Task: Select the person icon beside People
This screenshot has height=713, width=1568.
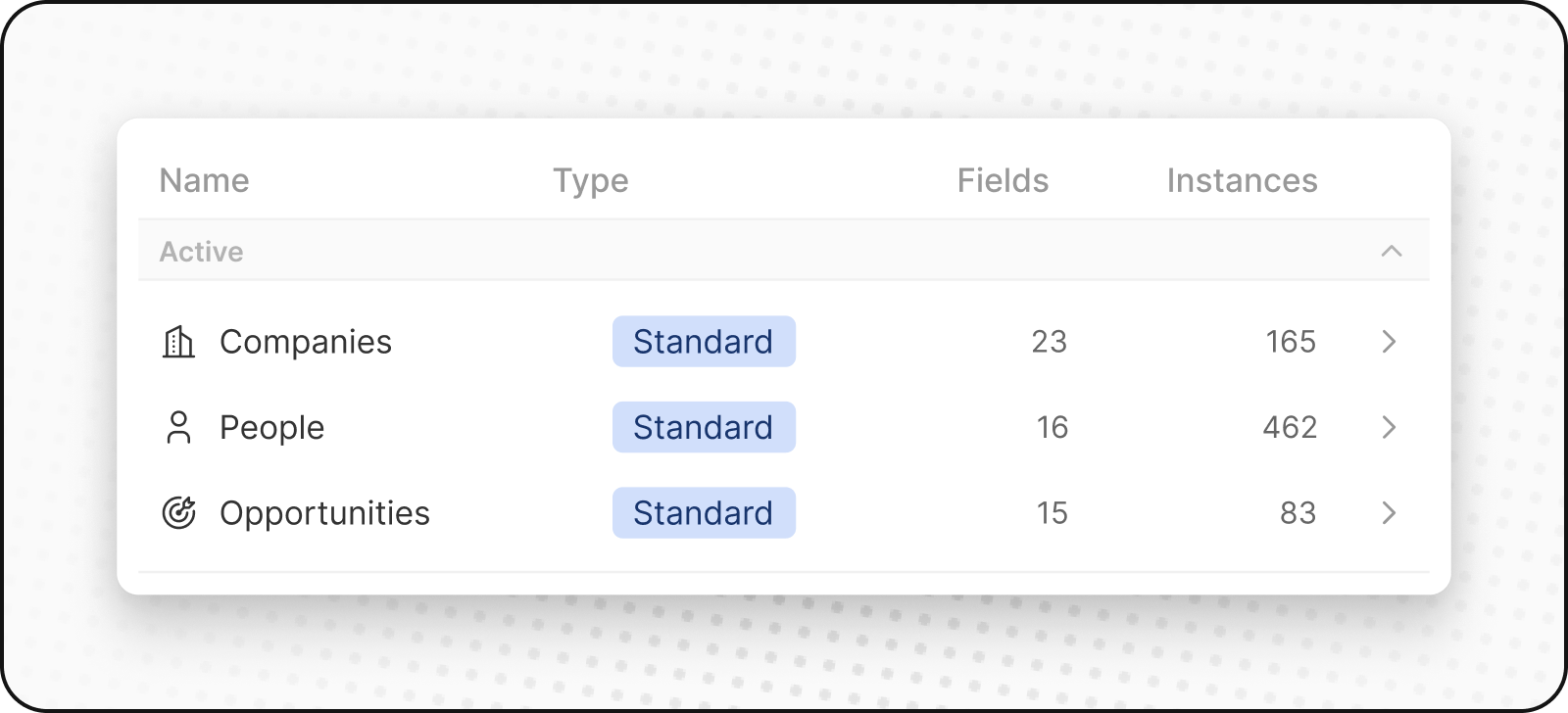Action: 177,427
